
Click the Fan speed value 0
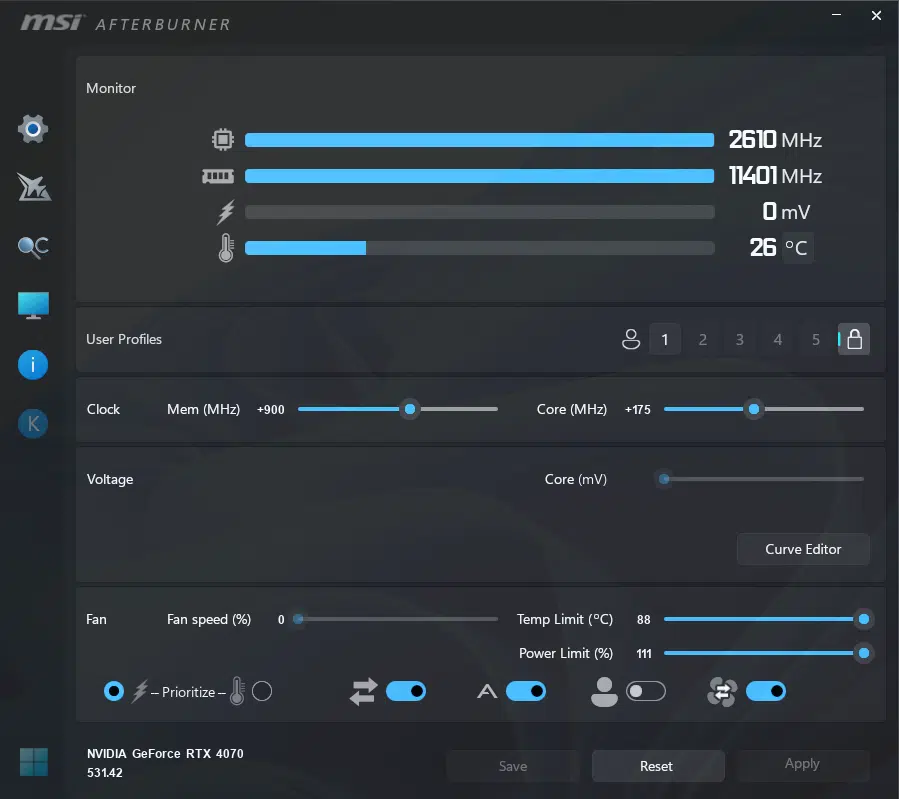tap(281, 620)
